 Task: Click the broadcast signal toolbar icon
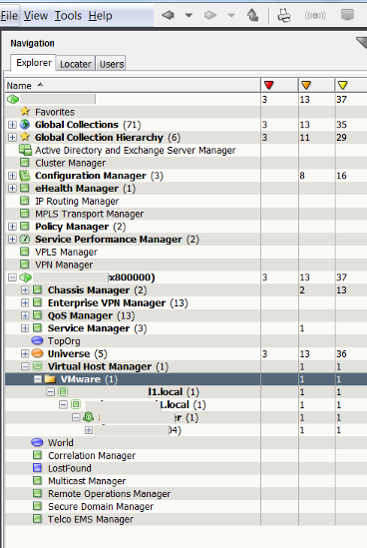pos(315,15)
